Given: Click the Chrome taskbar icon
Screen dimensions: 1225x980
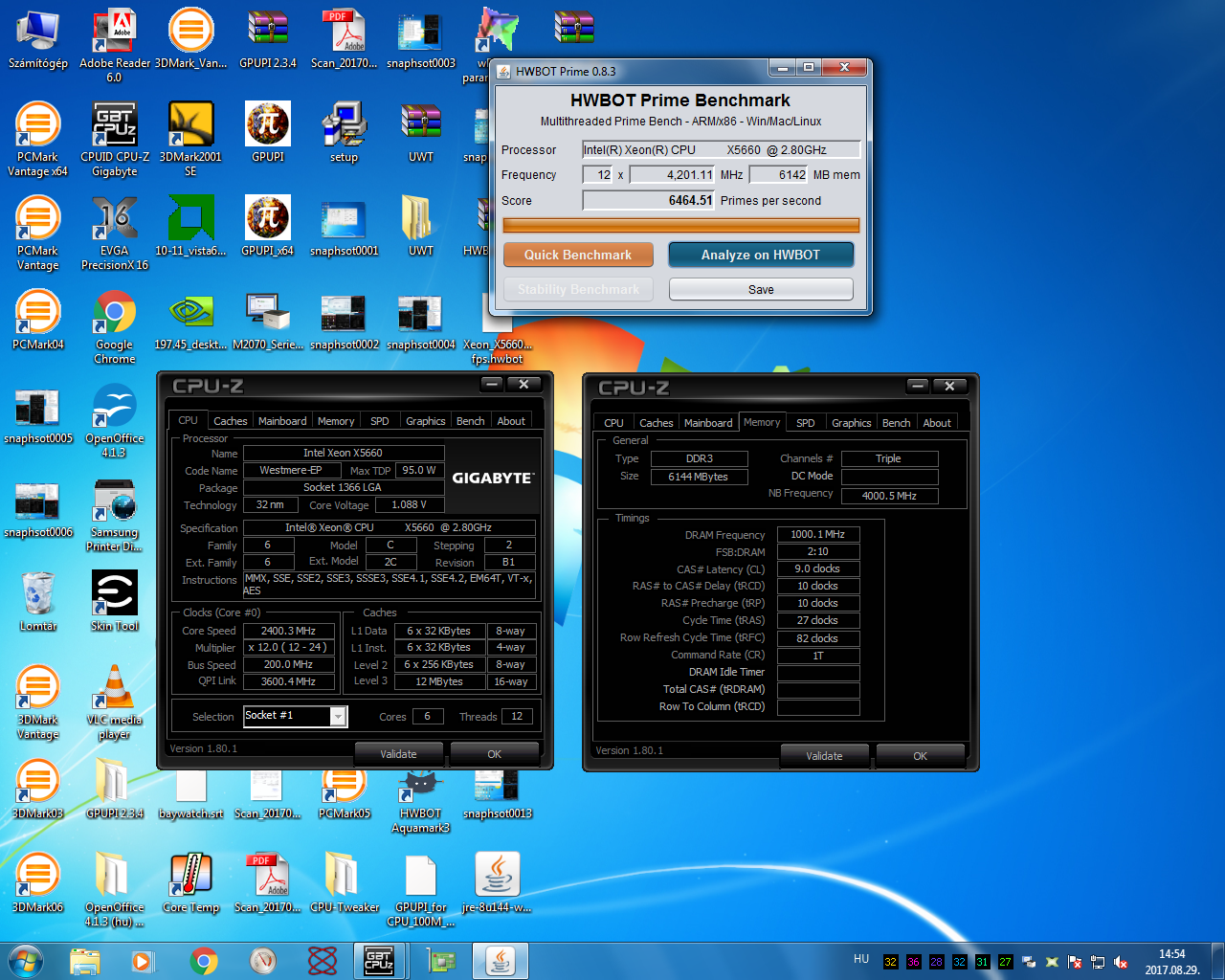Looking at the screenshot, I should pyautogui.click(x=204, y=960).
